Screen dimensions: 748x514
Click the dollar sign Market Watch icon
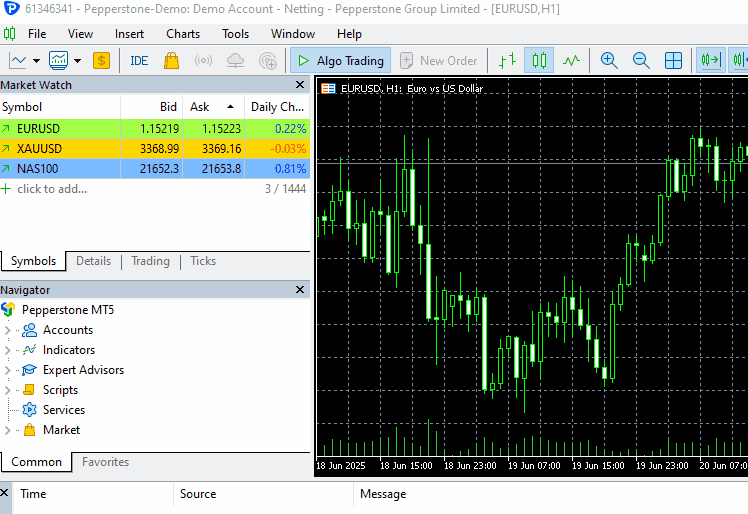101,61
